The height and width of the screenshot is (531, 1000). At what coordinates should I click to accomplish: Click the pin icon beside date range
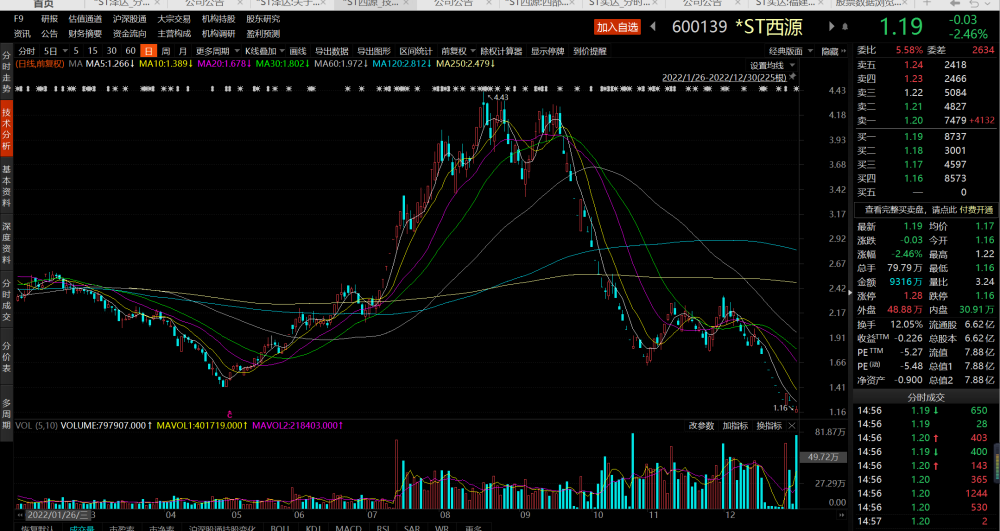coord(793,77)
